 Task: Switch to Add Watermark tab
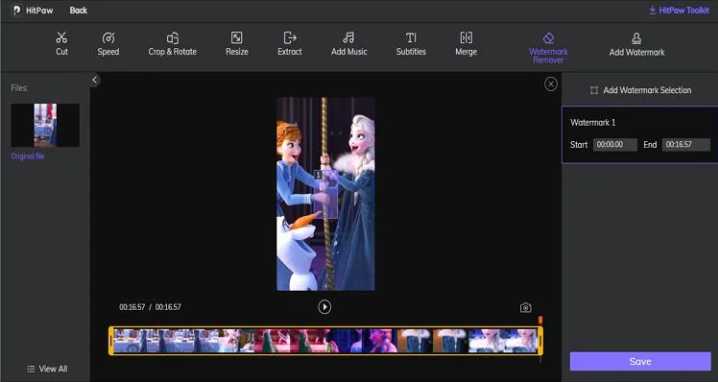point(636,44)
